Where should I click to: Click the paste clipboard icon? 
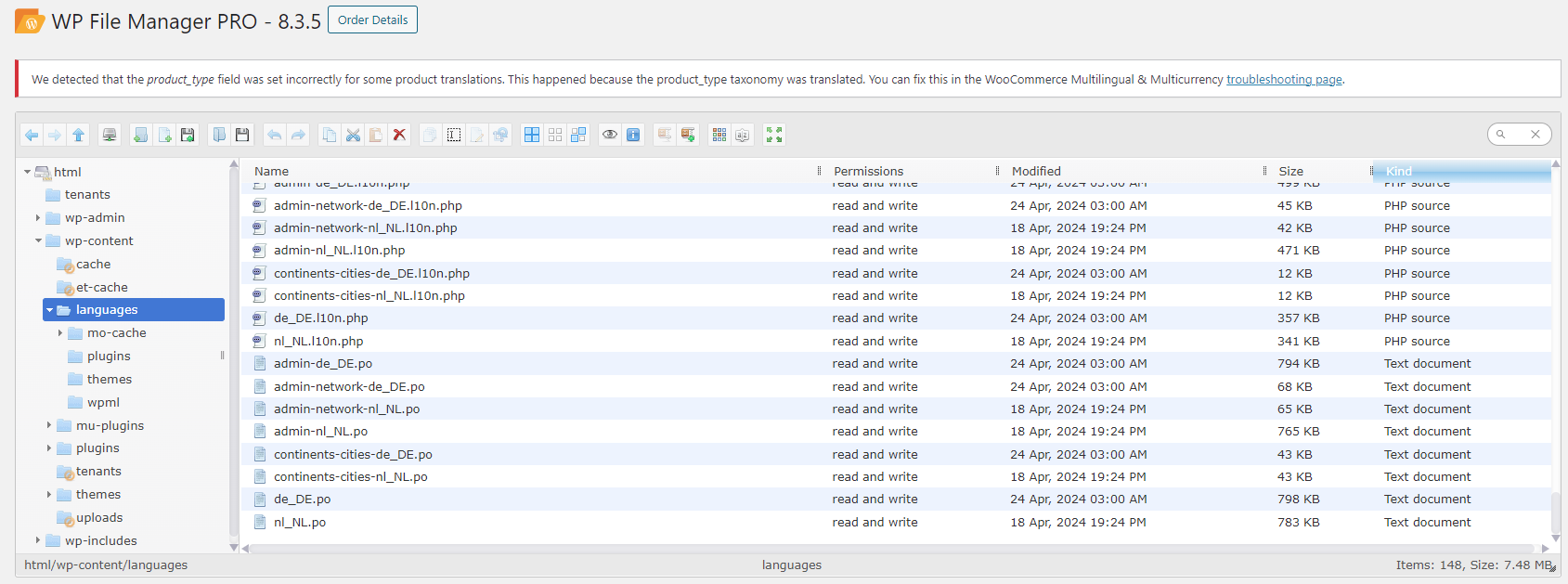tap(376, 135)
